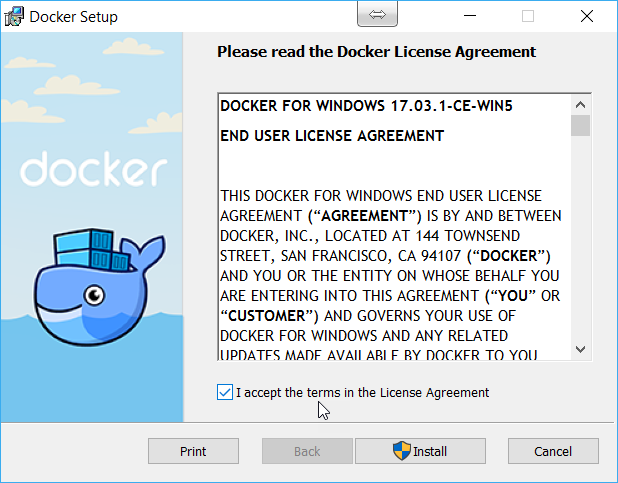Click the disabled maximize window icon
Screen dimensions: 618x483
click(528, 16)
